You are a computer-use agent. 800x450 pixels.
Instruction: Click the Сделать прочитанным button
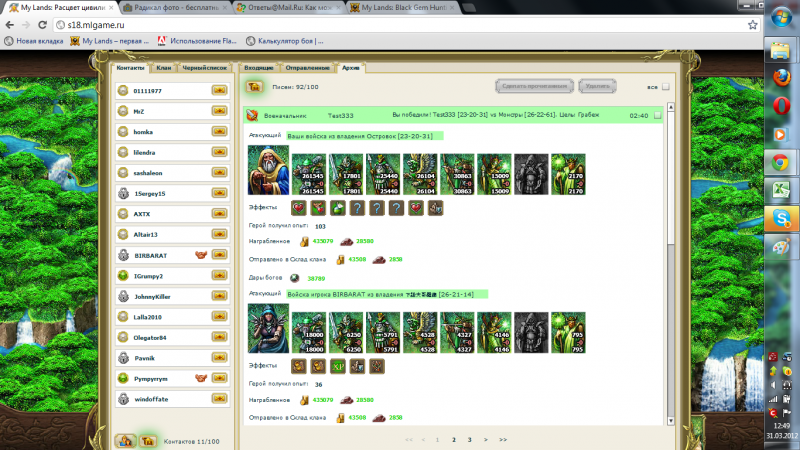(534, 86)
